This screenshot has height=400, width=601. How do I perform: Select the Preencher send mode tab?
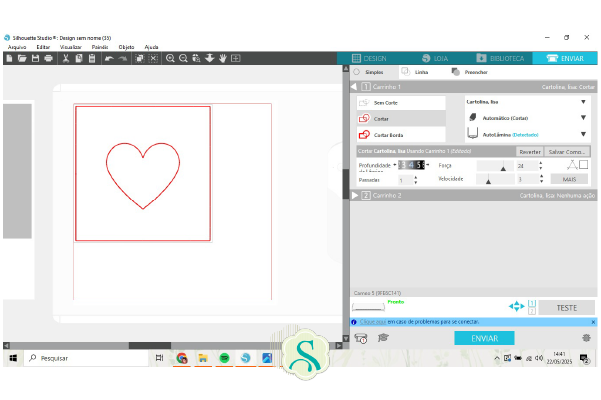470,72
